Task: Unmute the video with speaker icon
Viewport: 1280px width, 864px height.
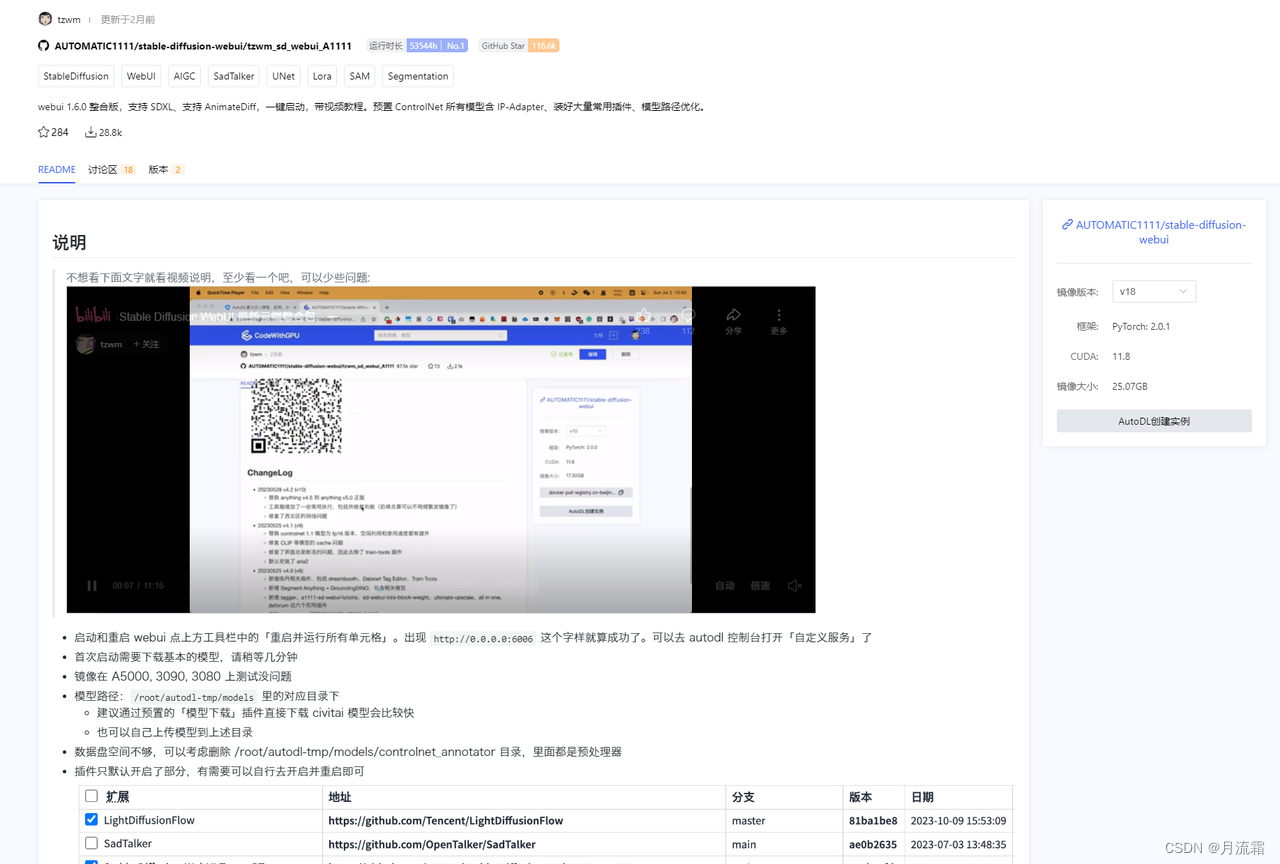Action: (x=795, y=586)
